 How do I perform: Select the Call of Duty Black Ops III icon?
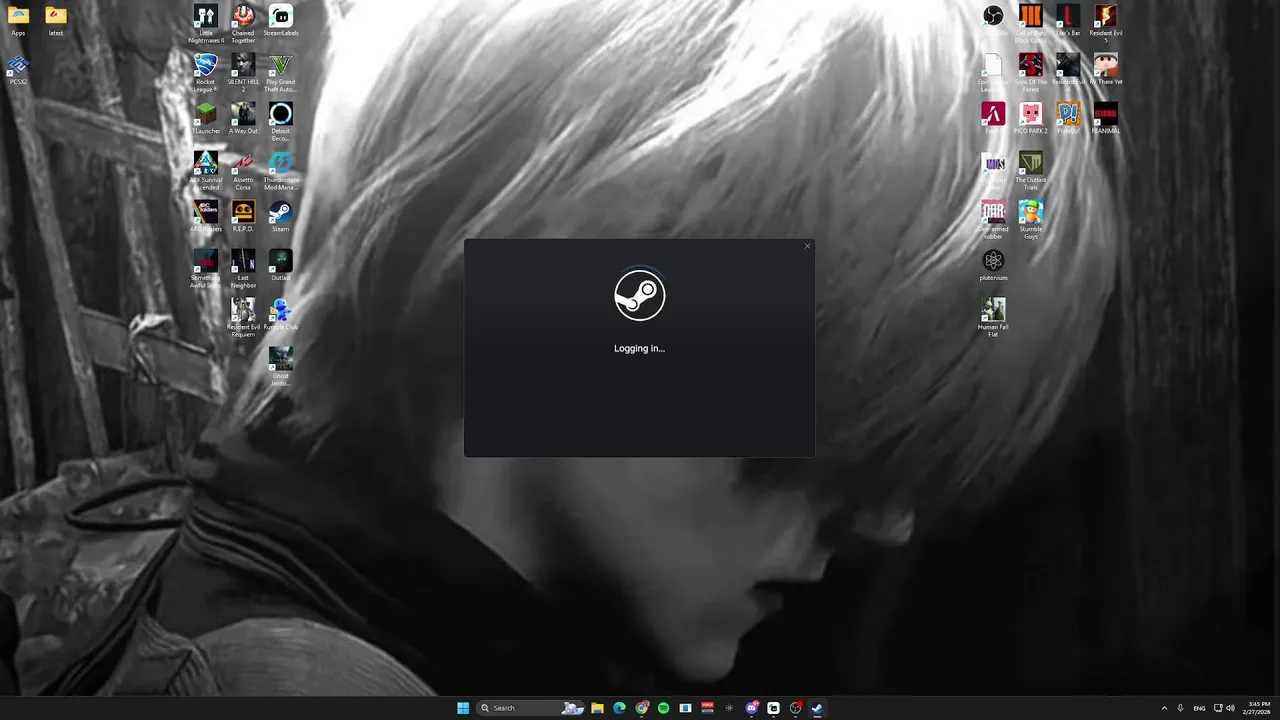1031,24
